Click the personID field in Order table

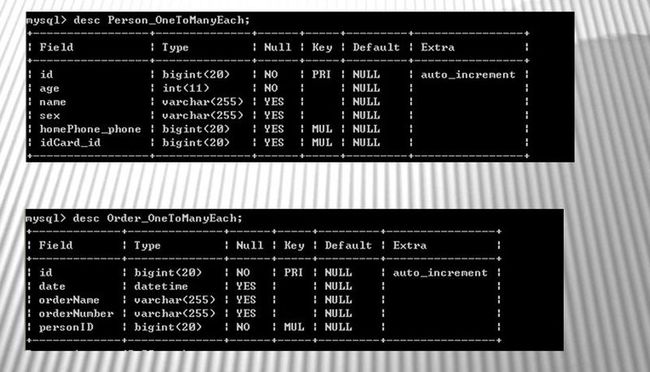pos(66,327)
